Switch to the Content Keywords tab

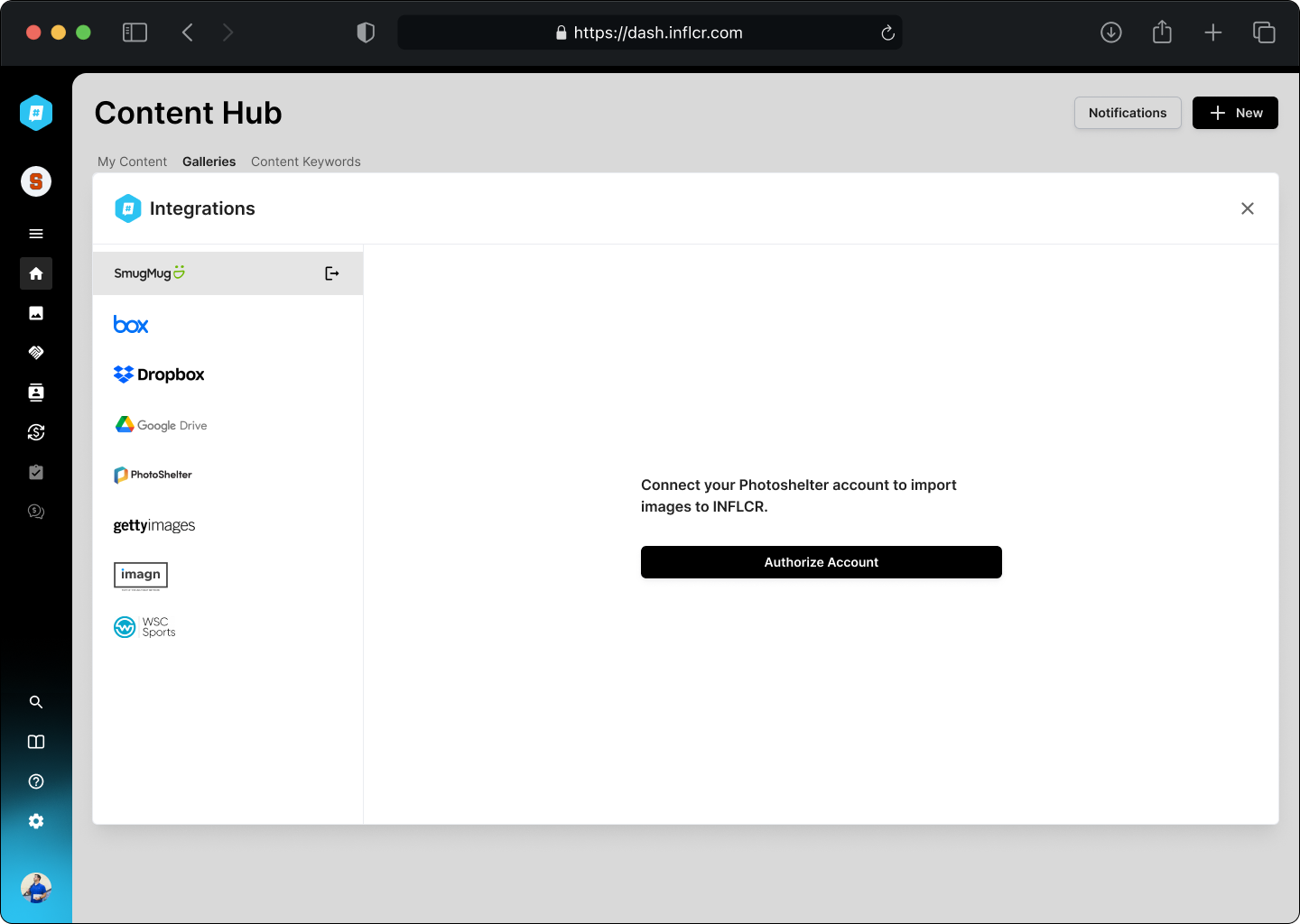click(x=305, y=162)
